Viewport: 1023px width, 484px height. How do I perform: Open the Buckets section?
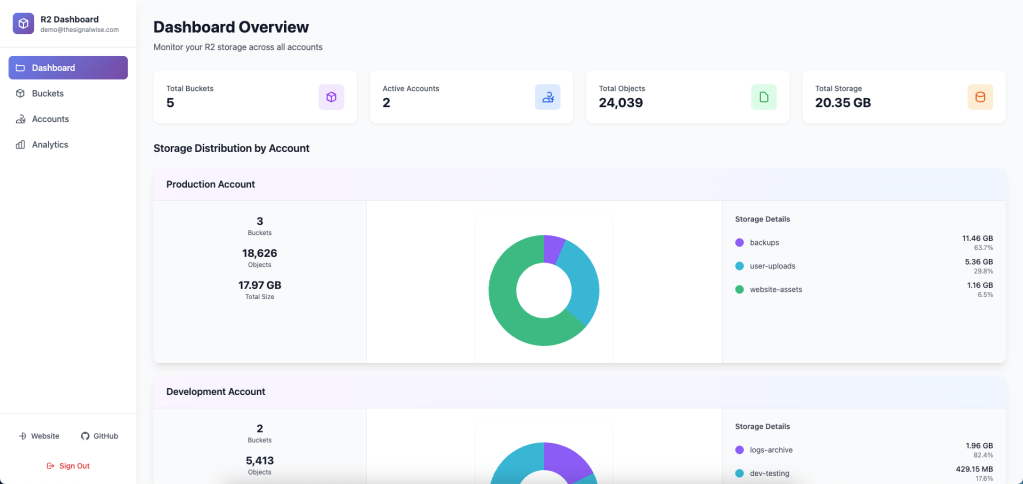tap(47, 93)
